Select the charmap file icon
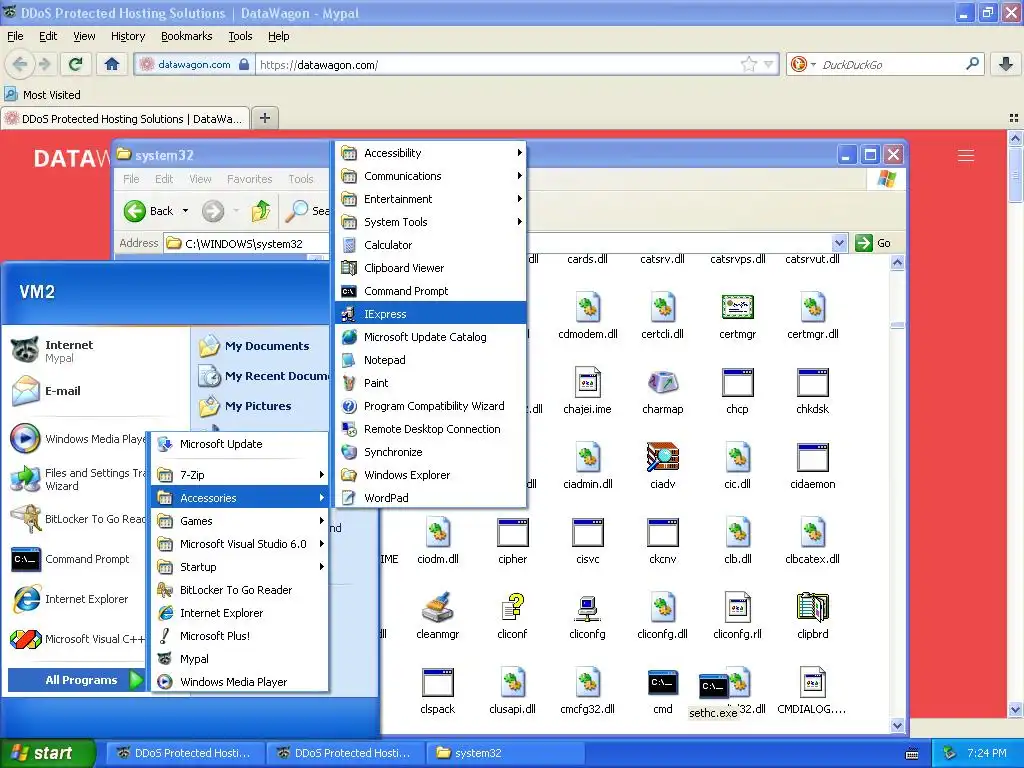The height and width of the screenshot is (768, 1024). 662,383
